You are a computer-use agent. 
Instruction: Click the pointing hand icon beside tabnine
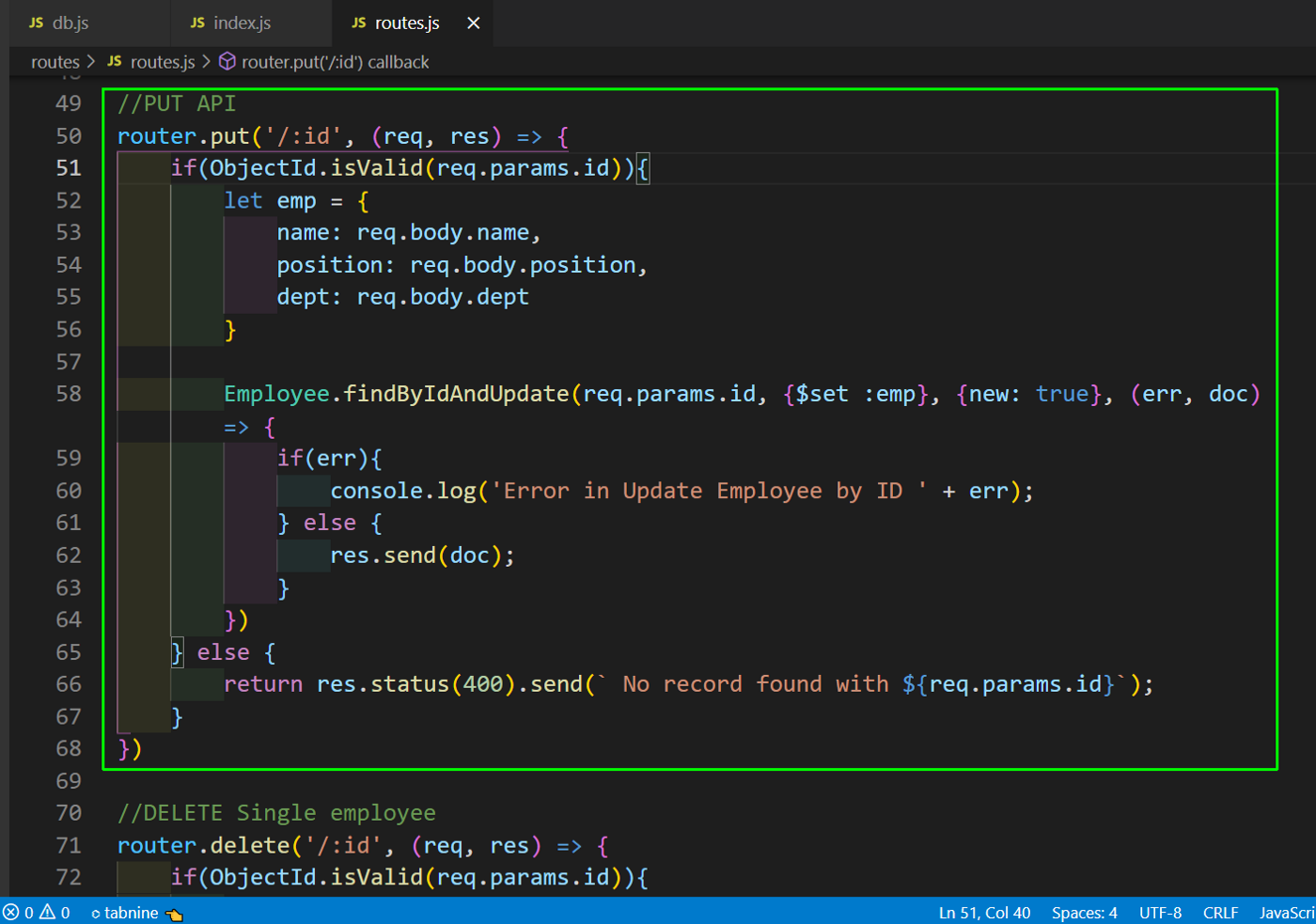(x=174, y=914)
